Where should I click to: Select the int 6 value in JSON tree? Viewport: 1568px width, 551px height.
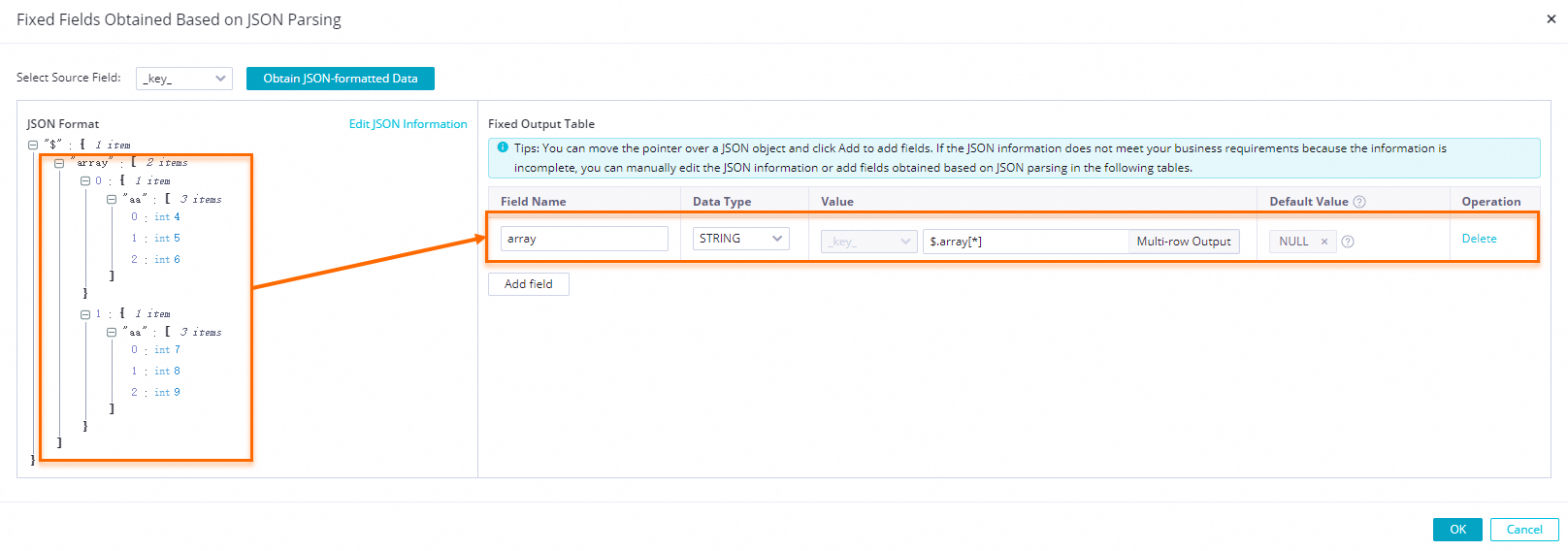click(x=167, y=260)
